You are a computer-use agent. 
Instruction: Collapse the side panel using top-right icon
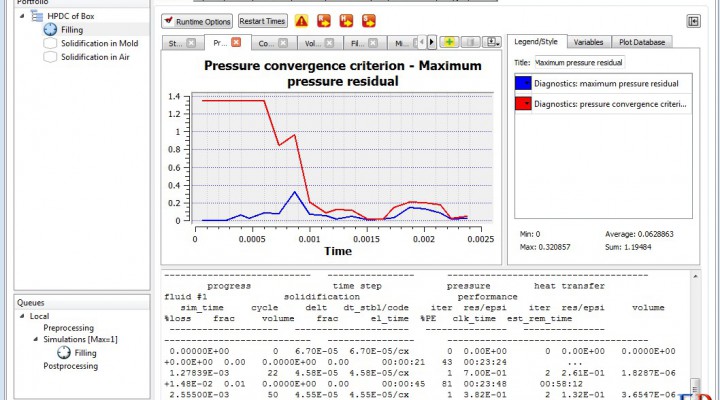point(693,21)
